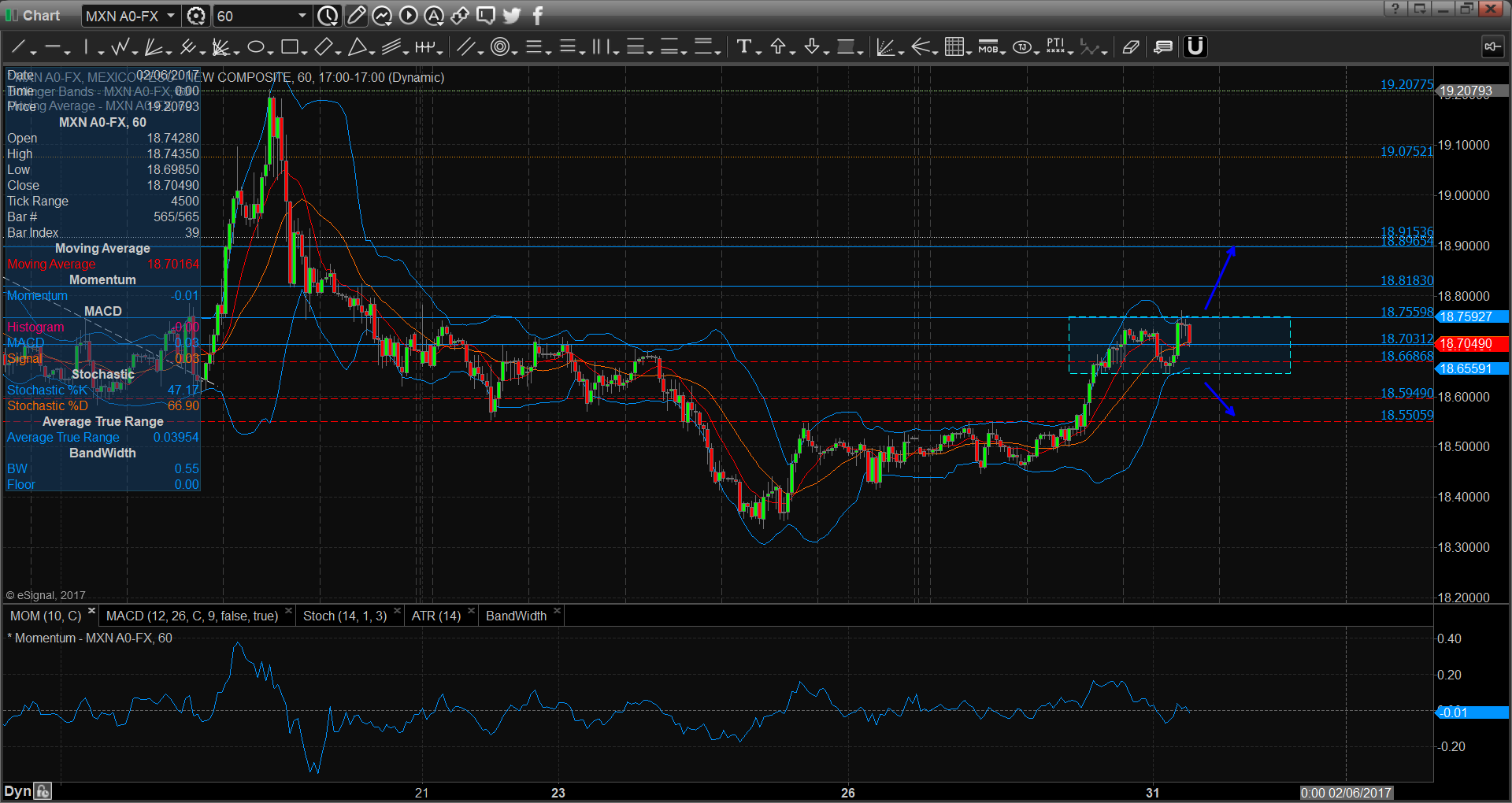Select the eraser tool
Viewport: 1512px width, 803px height.
[x=1131, y=47]
